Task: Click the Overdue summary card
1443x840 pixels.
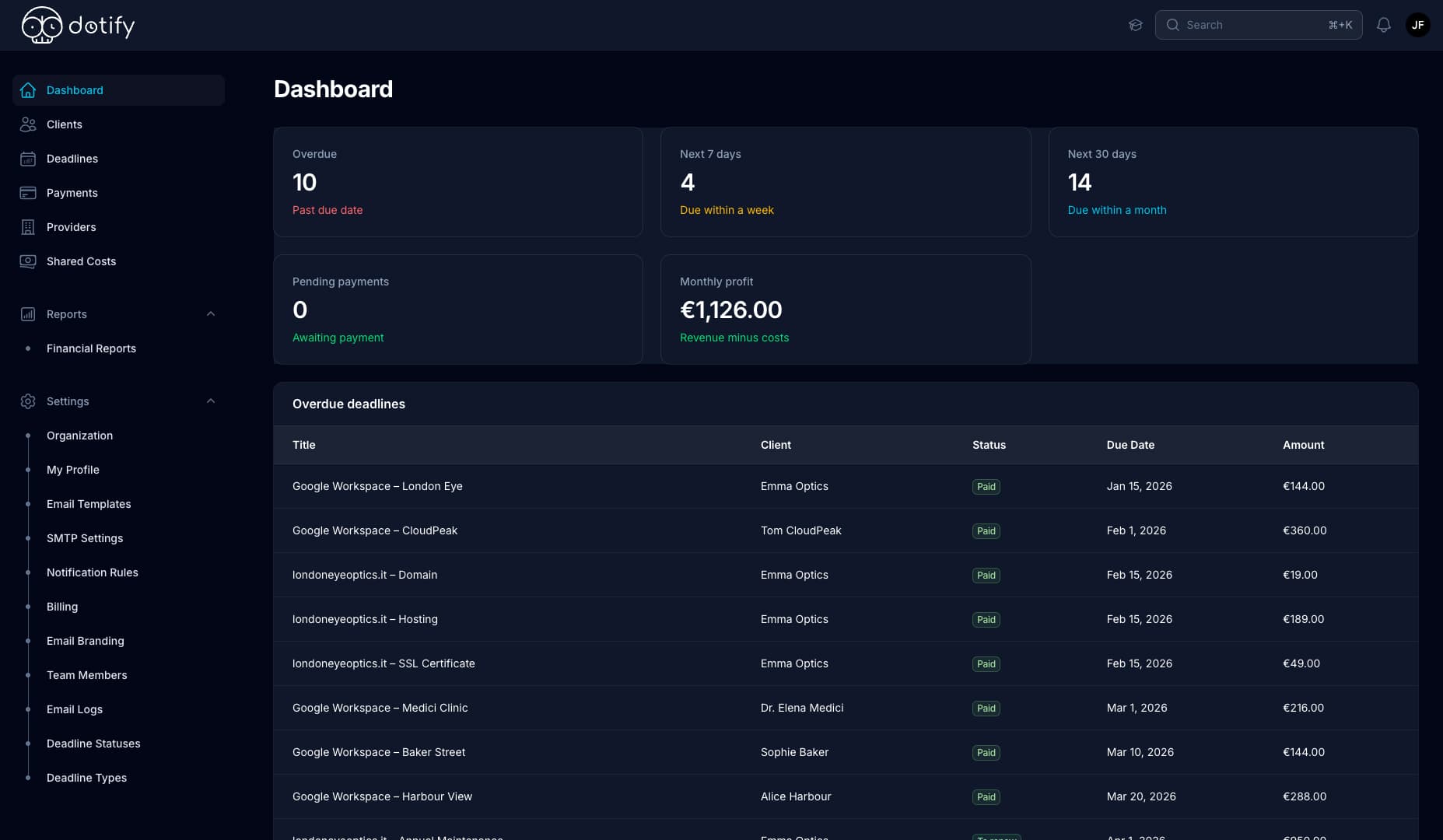Action: (458, 182)
